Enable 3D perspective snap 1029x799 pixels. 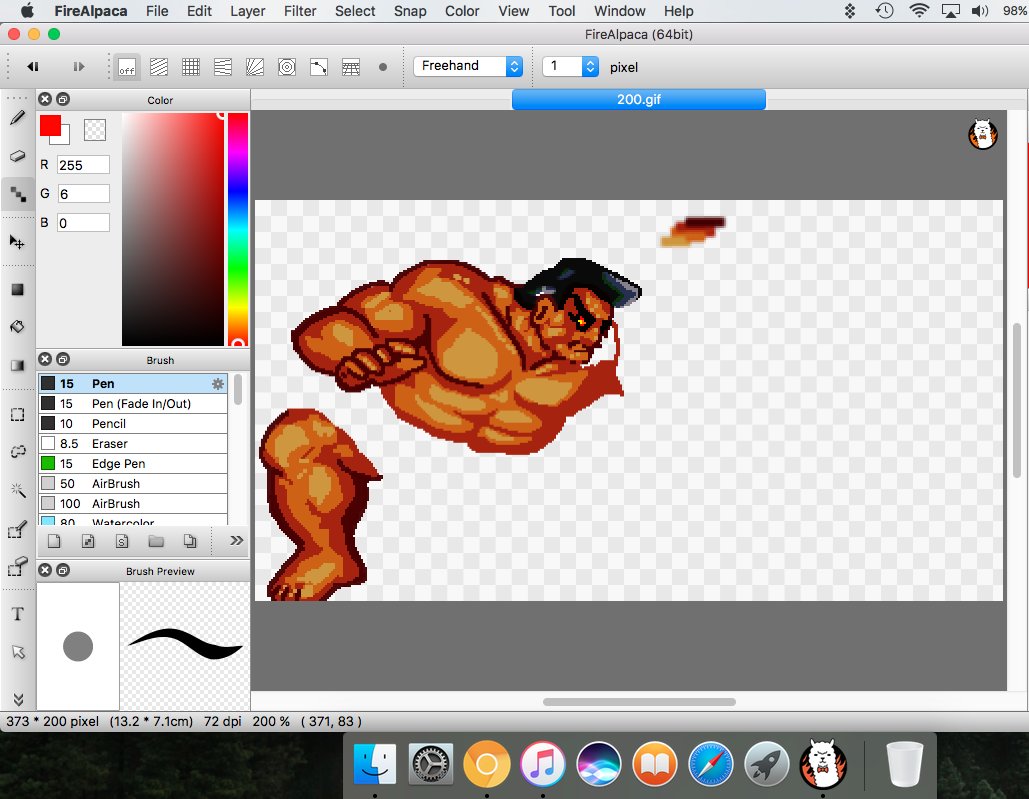tap(351, 67)
